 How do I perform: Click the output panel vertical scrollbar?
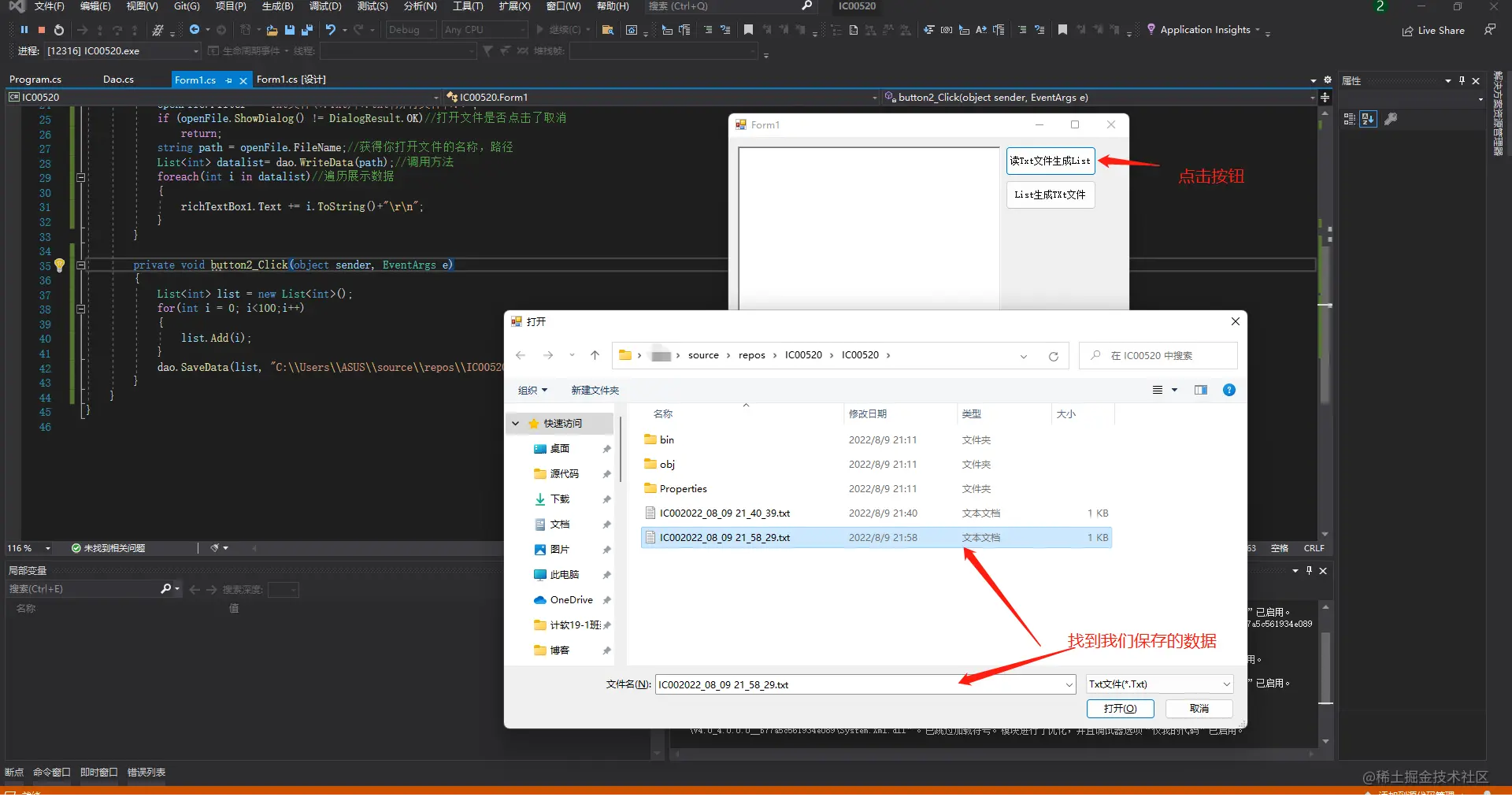point(1326,669)
